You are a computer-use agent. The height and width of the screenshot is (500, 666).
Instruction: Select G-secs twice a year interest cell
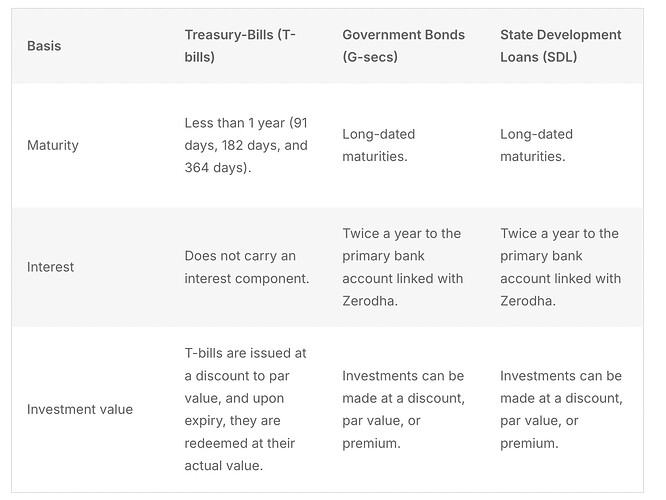[x=403, y=267]
